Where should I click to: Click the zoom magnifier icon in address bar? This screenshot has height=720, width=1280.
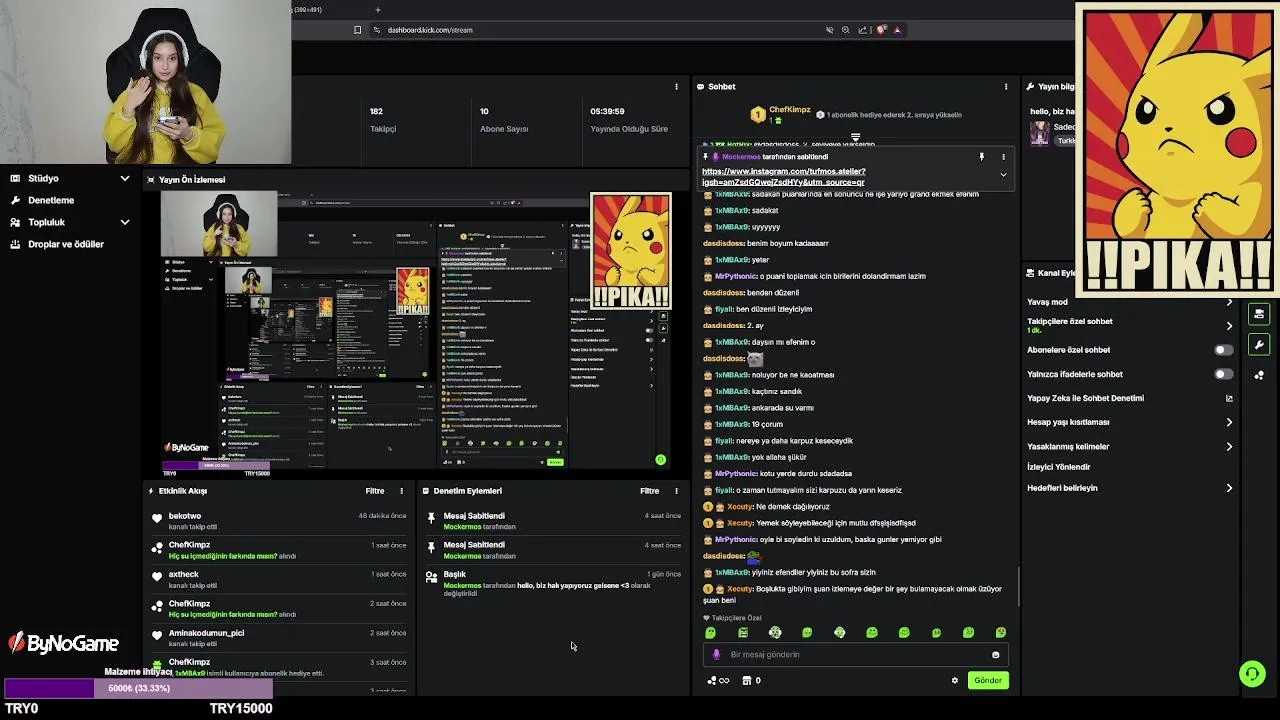pyautogui.click(x=845, y=30)
